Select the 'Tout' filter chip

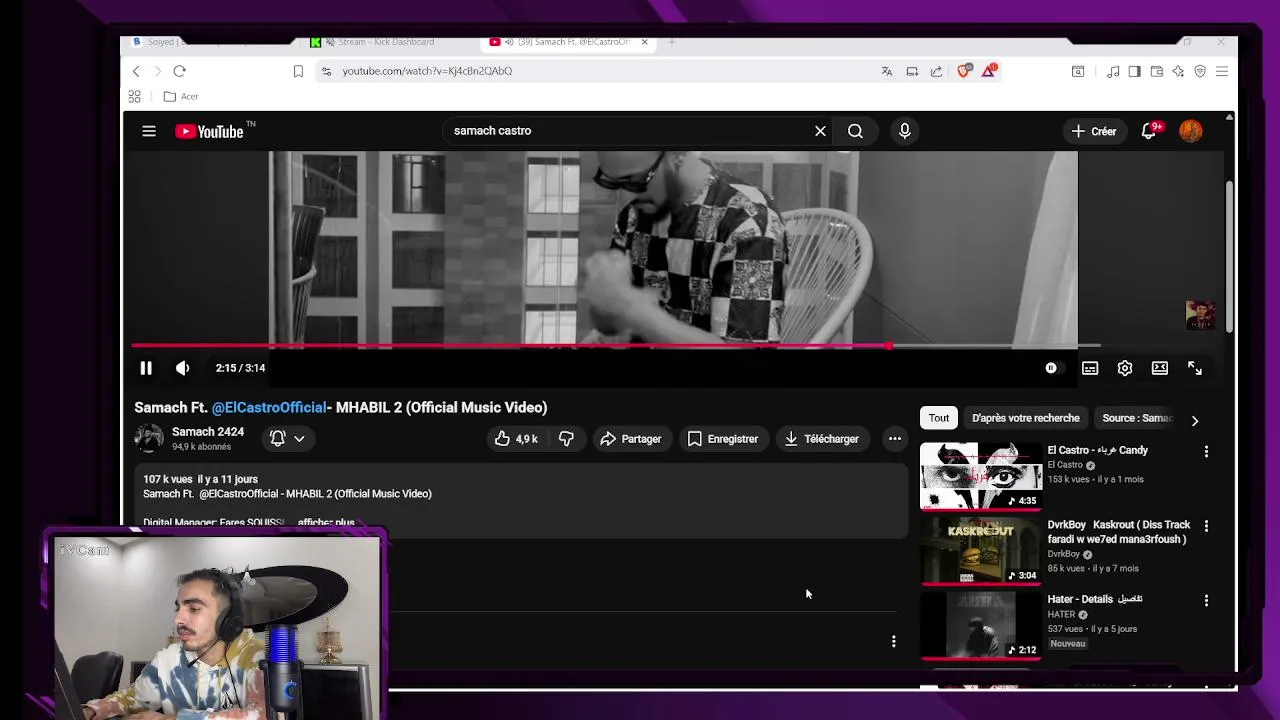939,418
